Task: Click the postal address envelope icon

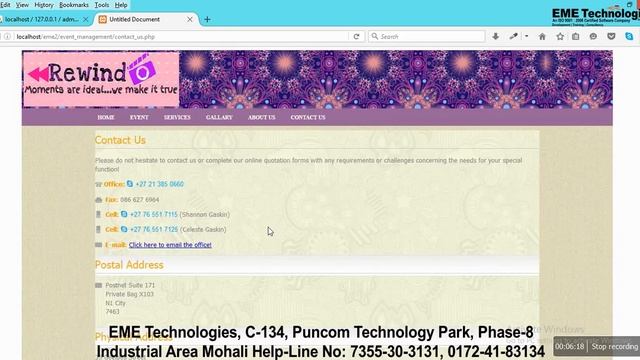Action: [x=98, y=285]
